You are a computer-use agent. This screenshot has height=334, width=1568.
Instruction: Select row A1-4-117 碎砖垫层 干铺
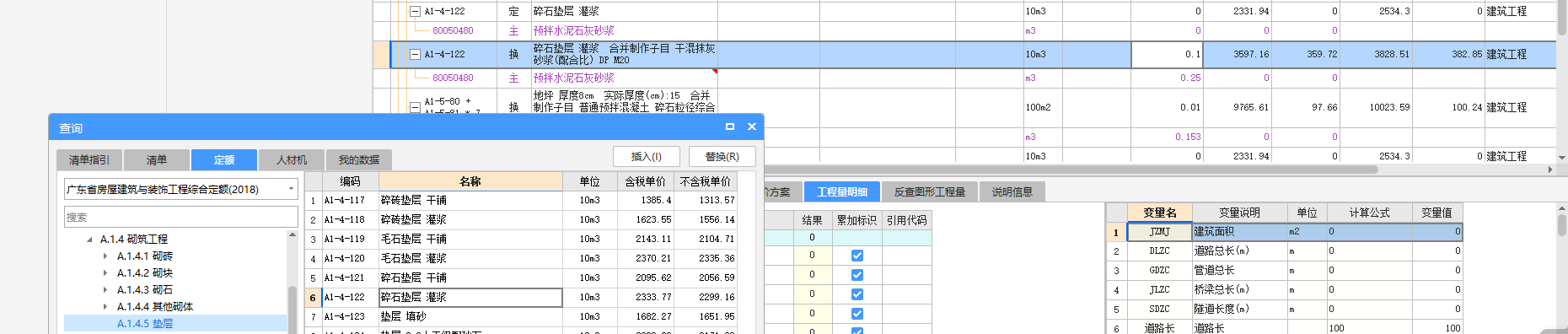(521, 201)
